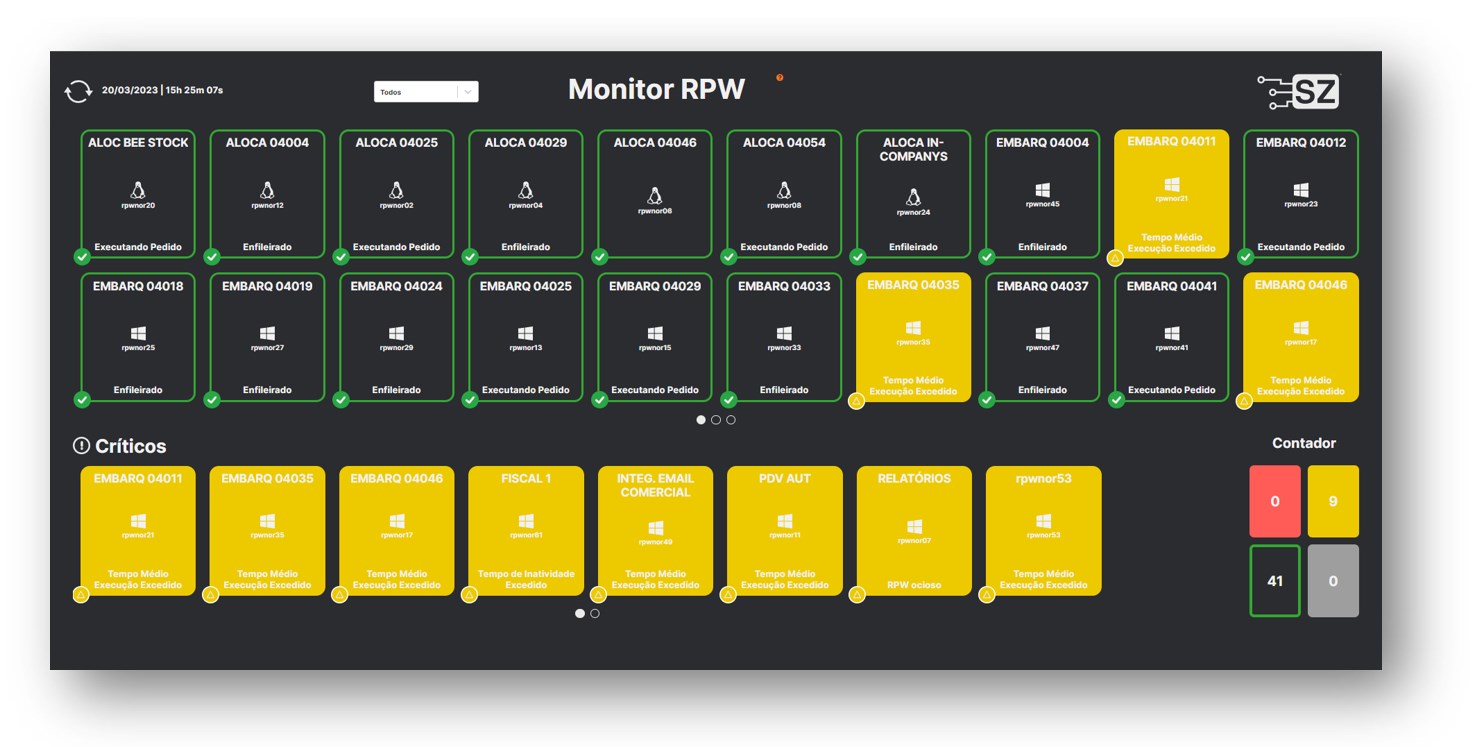Click the red counter tile showing 0
This screenshot has height=747, width=1478.
coord(1274,501)
